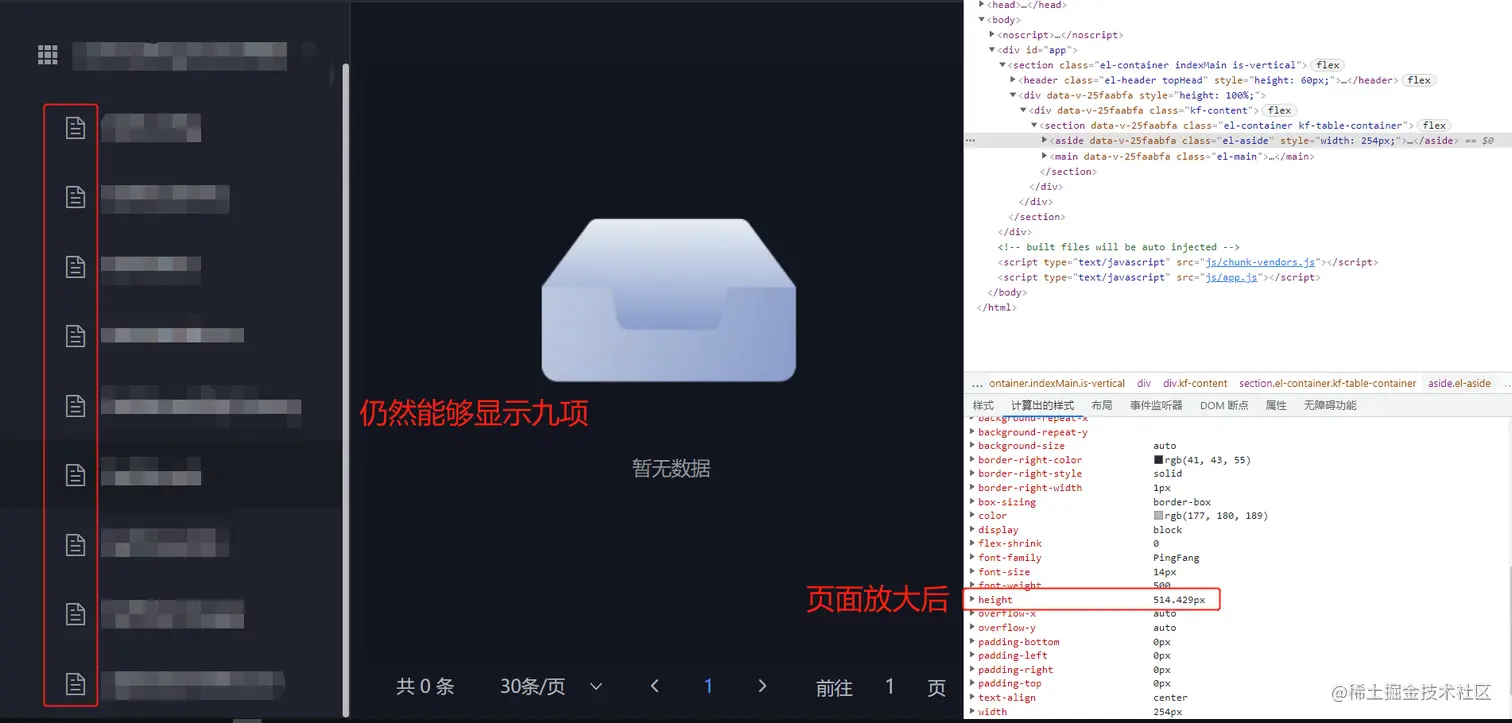The image size is (1512, 723).
Task: Toggle flex badge on kf-table-container section
Action: 1434,125
